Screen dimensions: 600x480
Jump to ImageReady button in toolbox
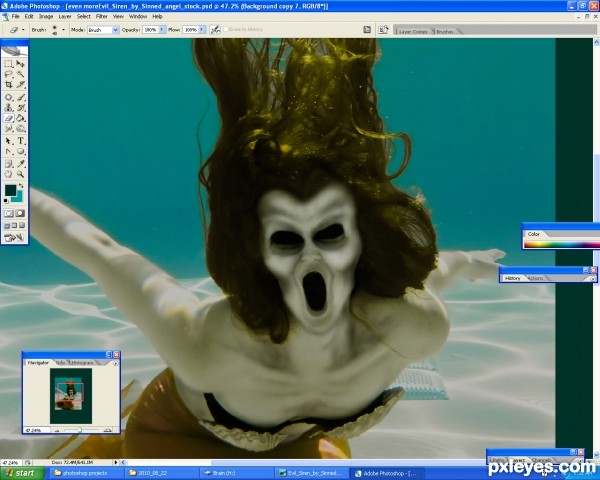click(14, 238)
